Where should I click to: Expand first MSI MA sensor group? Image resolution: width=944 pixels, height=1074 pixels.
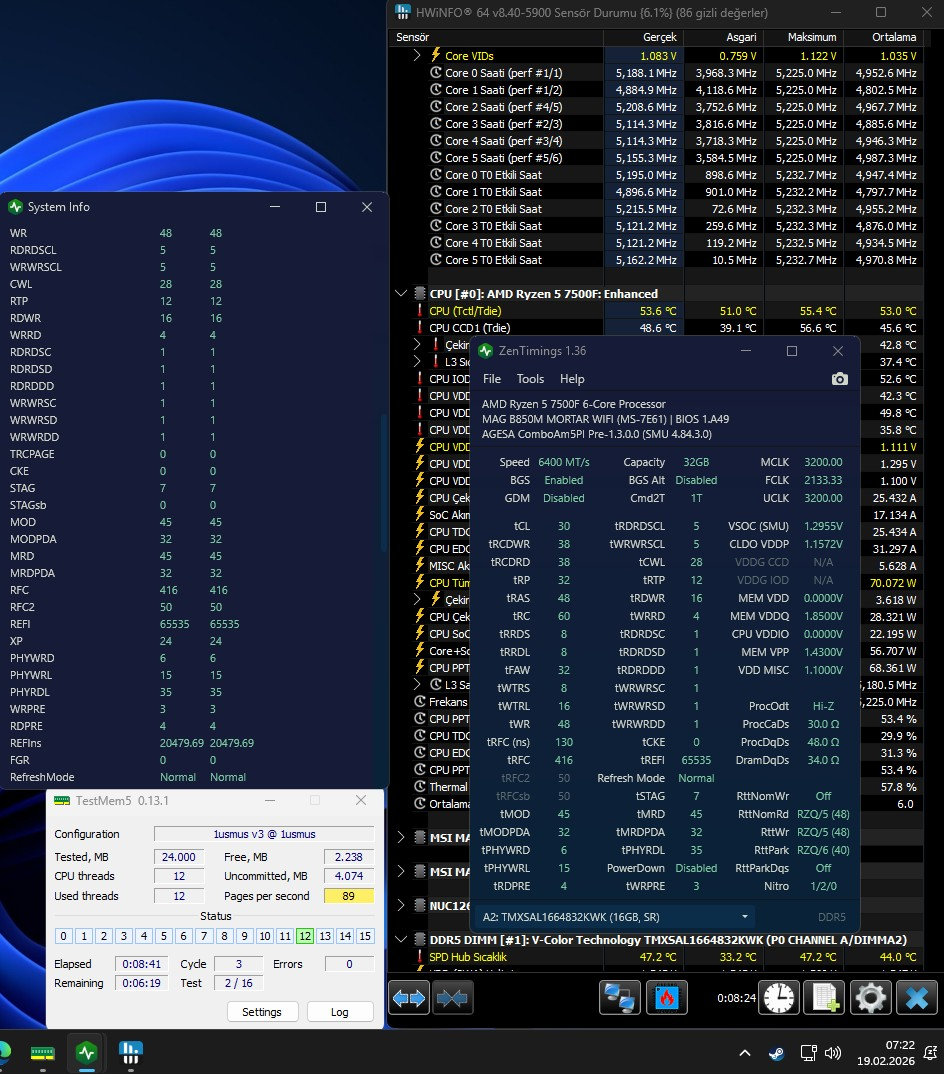401,837
